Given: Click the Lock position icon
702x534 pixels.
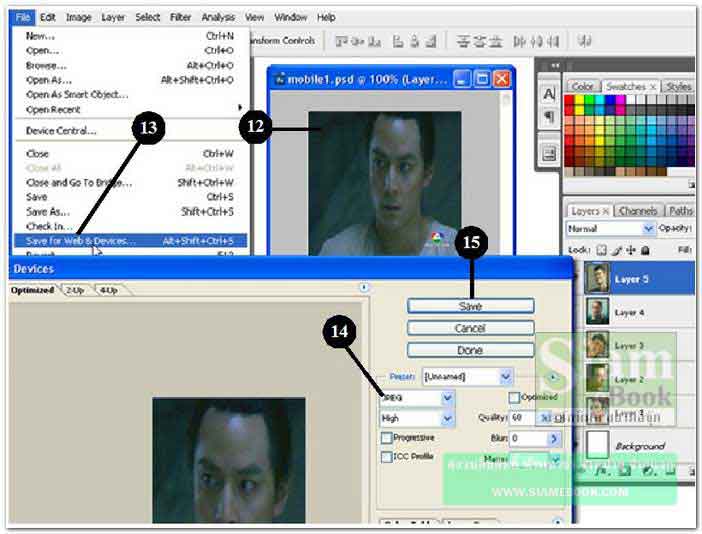Looking at the screenshot, I should click(x=631, y=250).
